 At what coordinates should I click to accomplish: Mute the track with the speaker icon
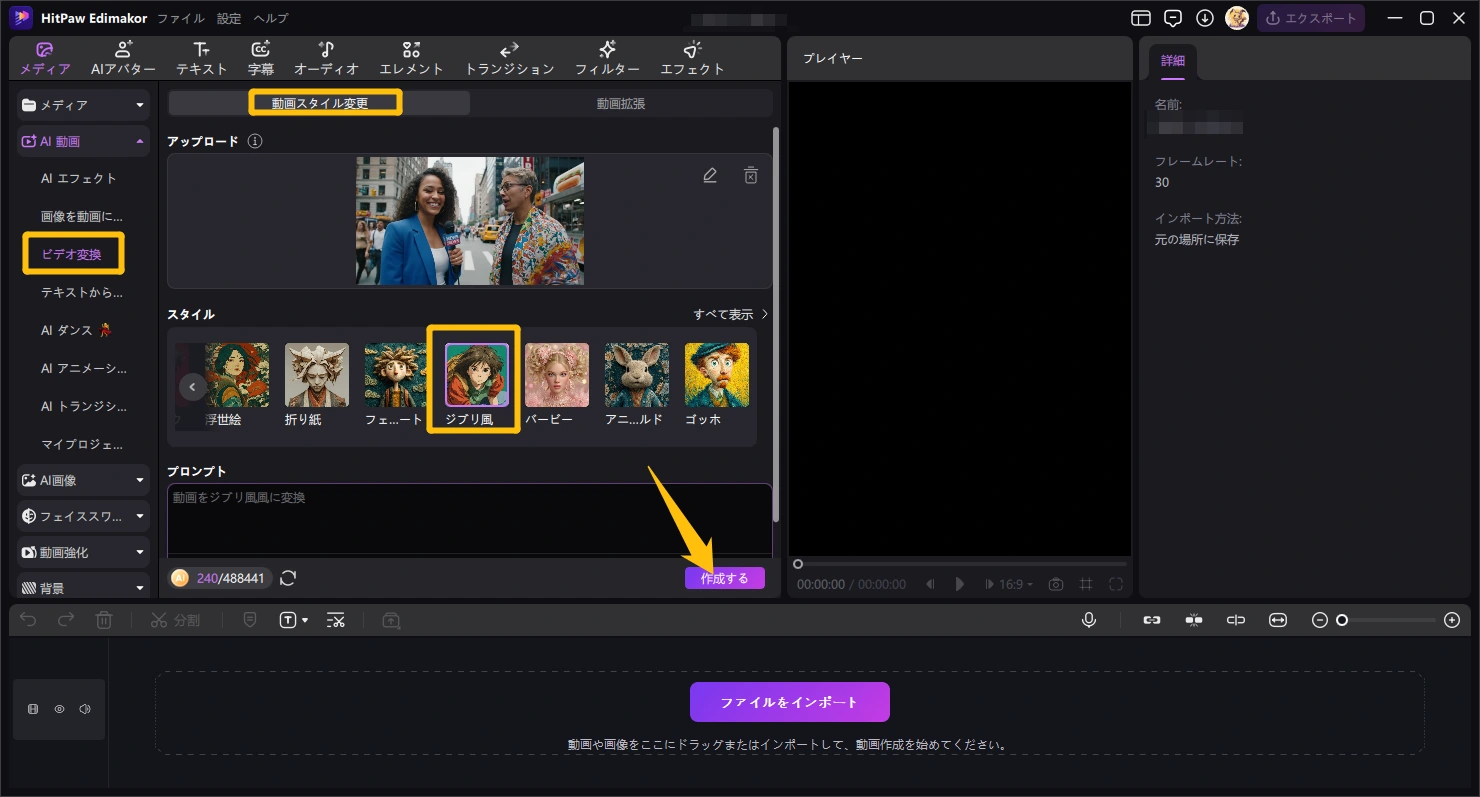click(x=86, y=709)
